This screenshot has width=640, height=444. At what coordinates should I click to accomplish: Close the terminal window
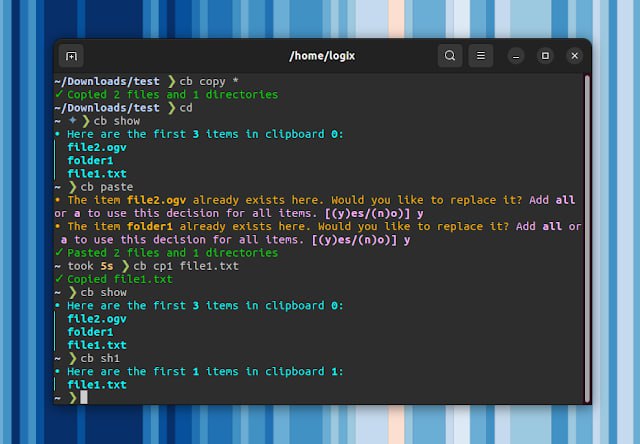click(x=573, y=56)
